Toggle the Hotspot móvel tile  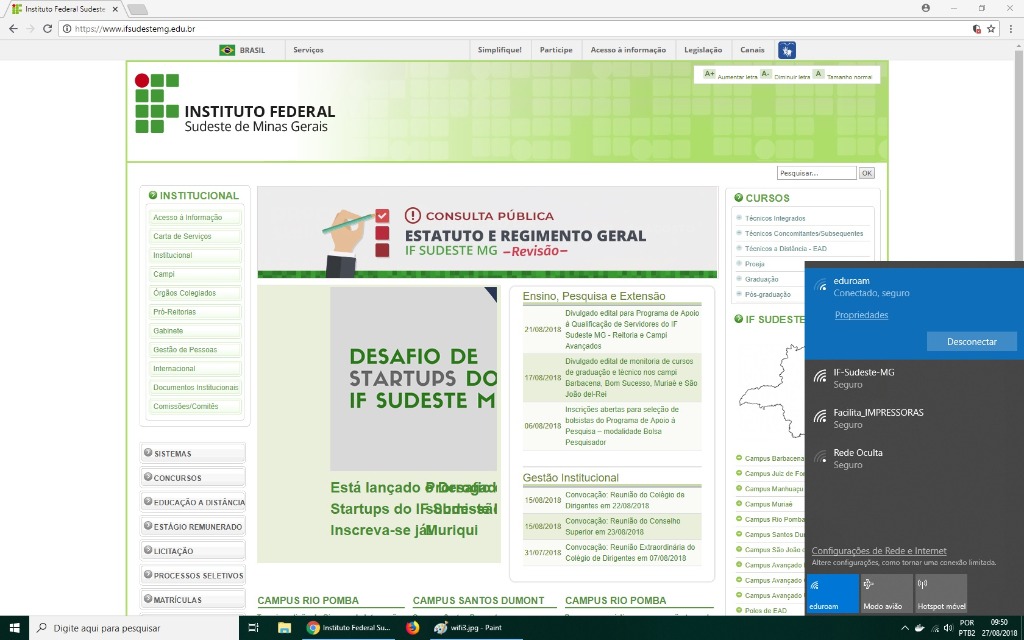tap(940, 593)
